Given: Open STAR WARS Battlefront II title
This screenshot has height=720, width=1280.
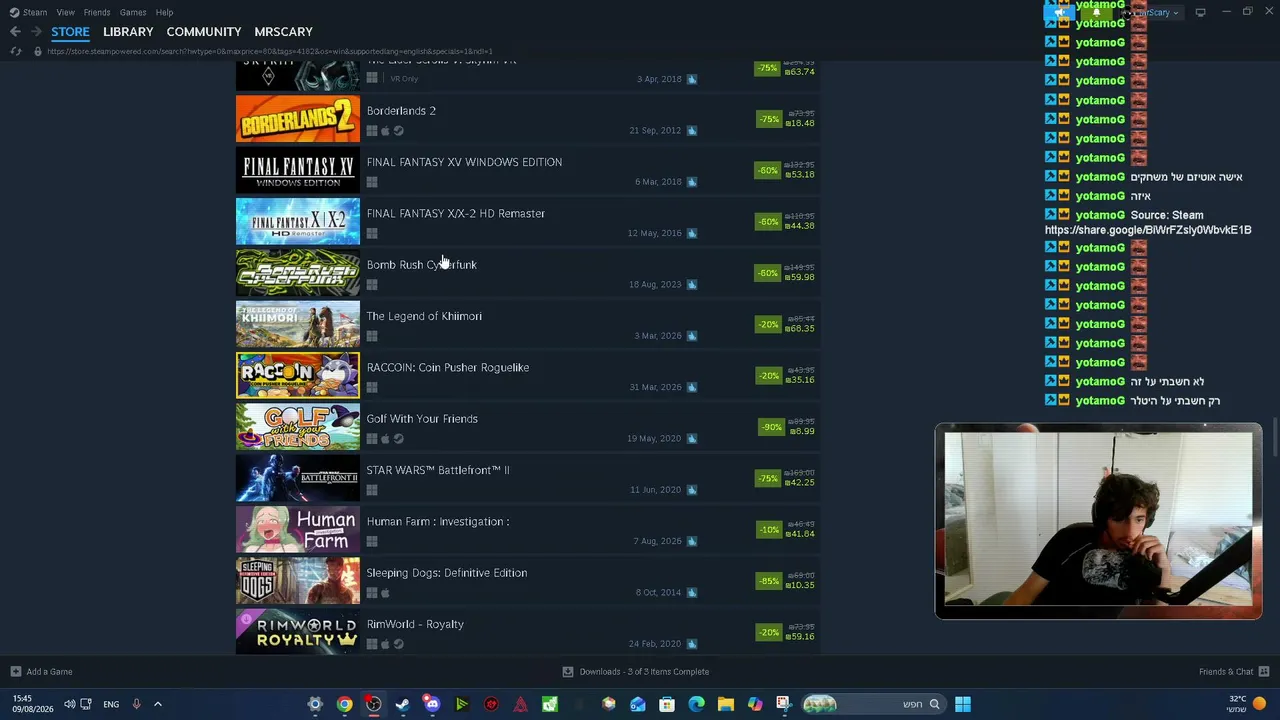Looking at the screenshot, I should point(438,470).
